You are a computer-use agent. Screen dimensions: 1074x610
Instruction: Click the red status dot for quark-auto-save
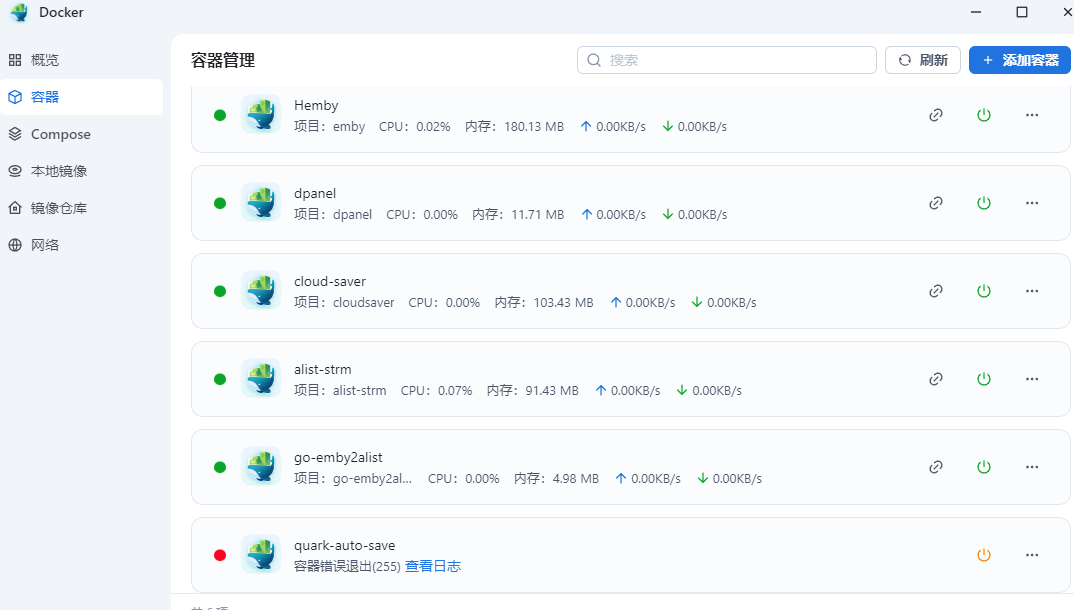coord(220,555)
